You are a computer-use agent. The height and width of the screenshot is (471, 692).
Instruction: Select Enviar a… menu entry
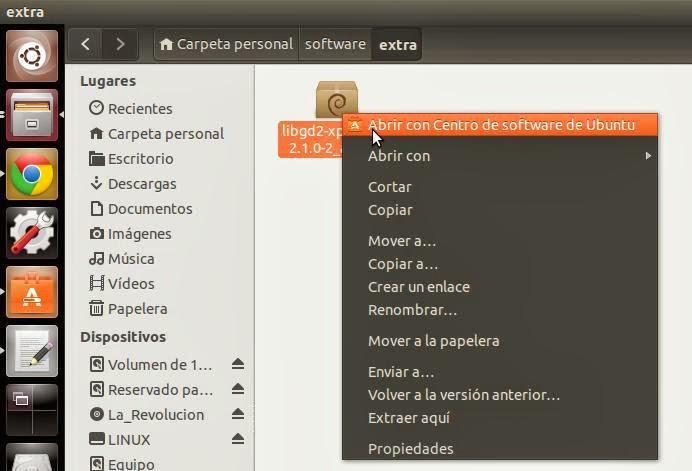tap(500, 372)
